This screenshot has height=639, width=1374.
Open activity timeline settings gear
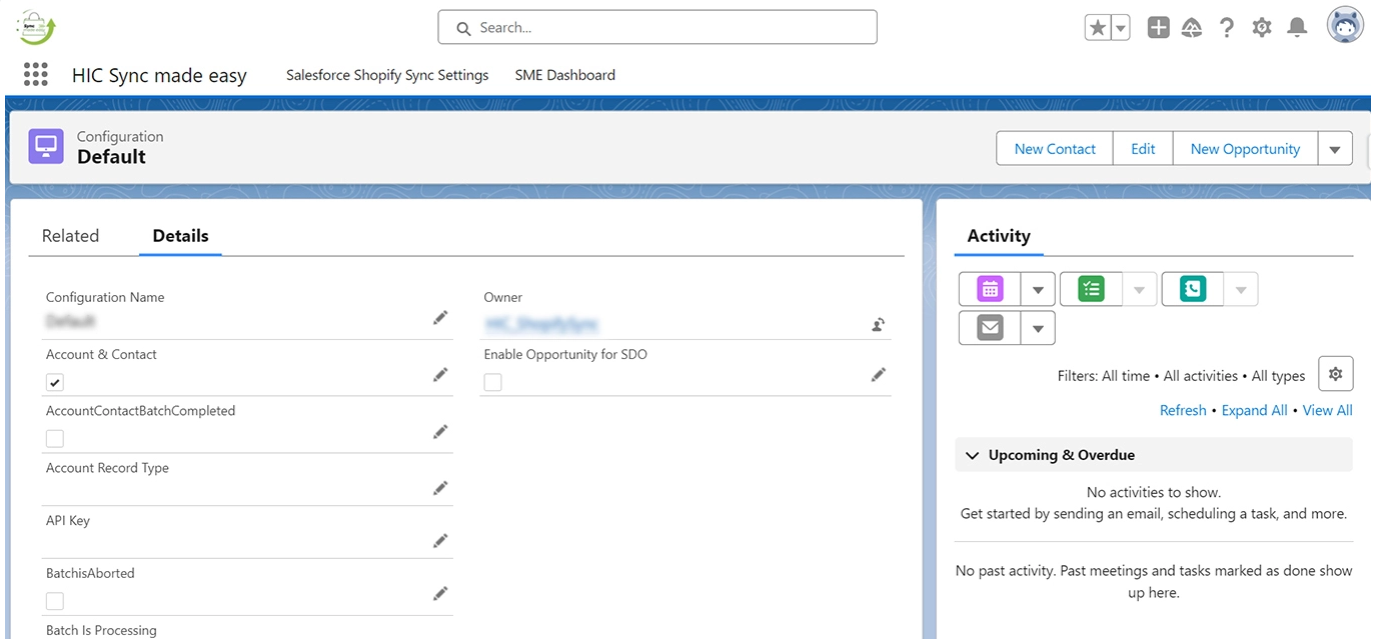(x=1335, y=374)
